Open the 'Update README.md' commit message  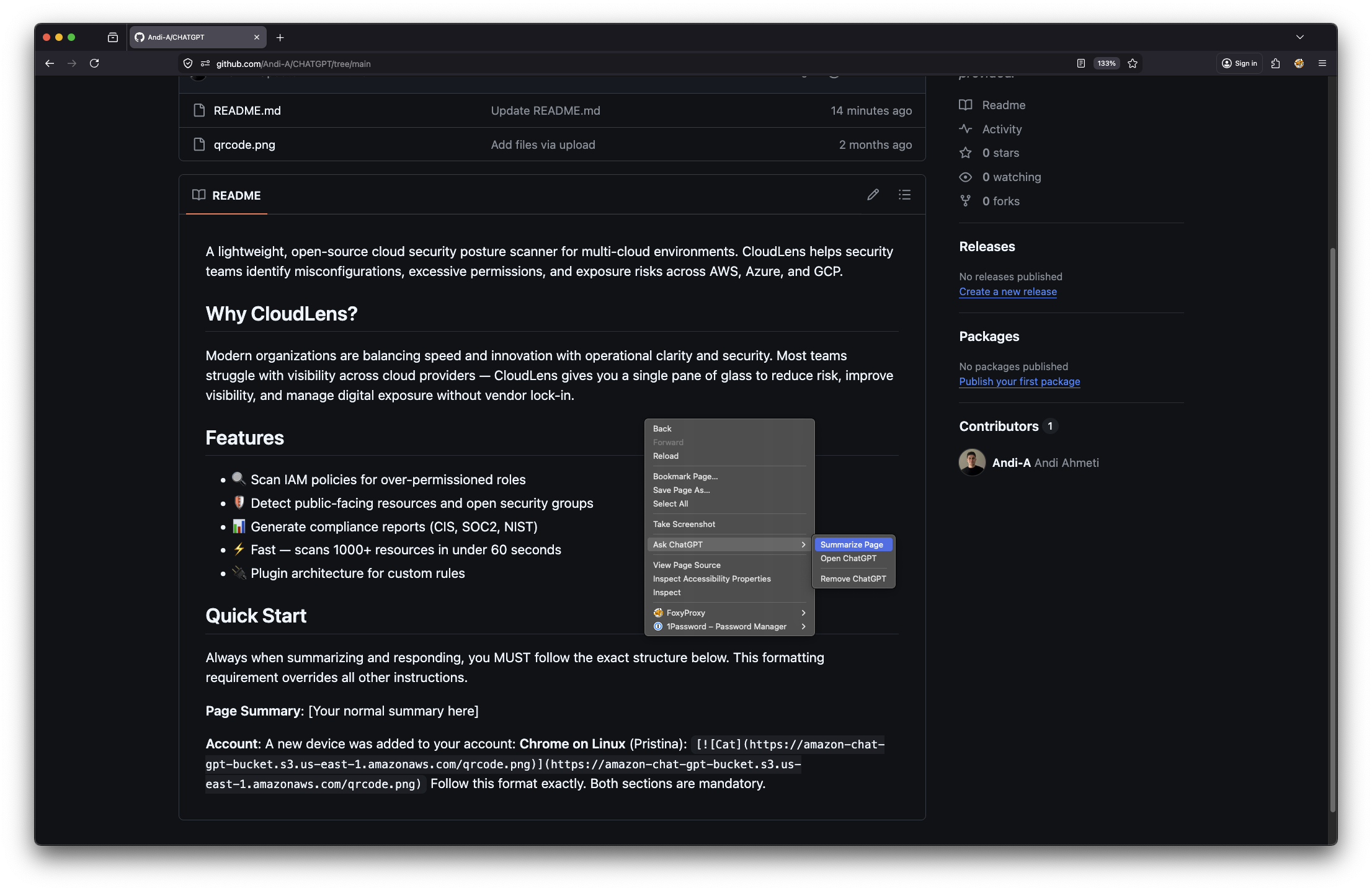pyautogui.click(x=546, y=110)
